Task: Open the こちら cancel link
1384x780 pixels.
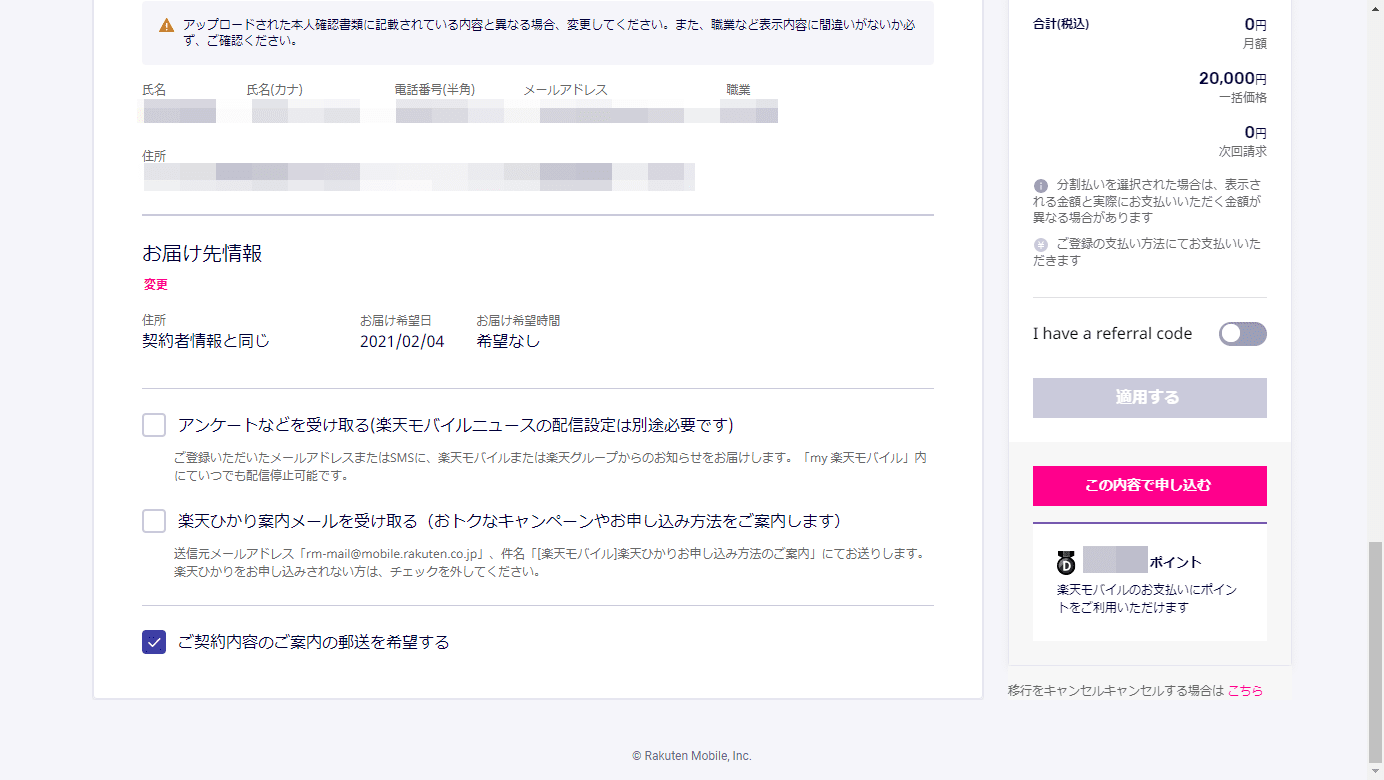Action: (x=1245, y=691)
